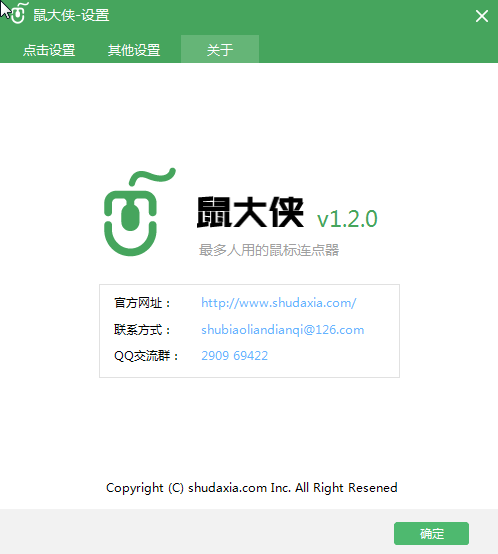This screenshot has height=554, width=498.
Task: Close the settings window with the X
Action: pos(482,16)
